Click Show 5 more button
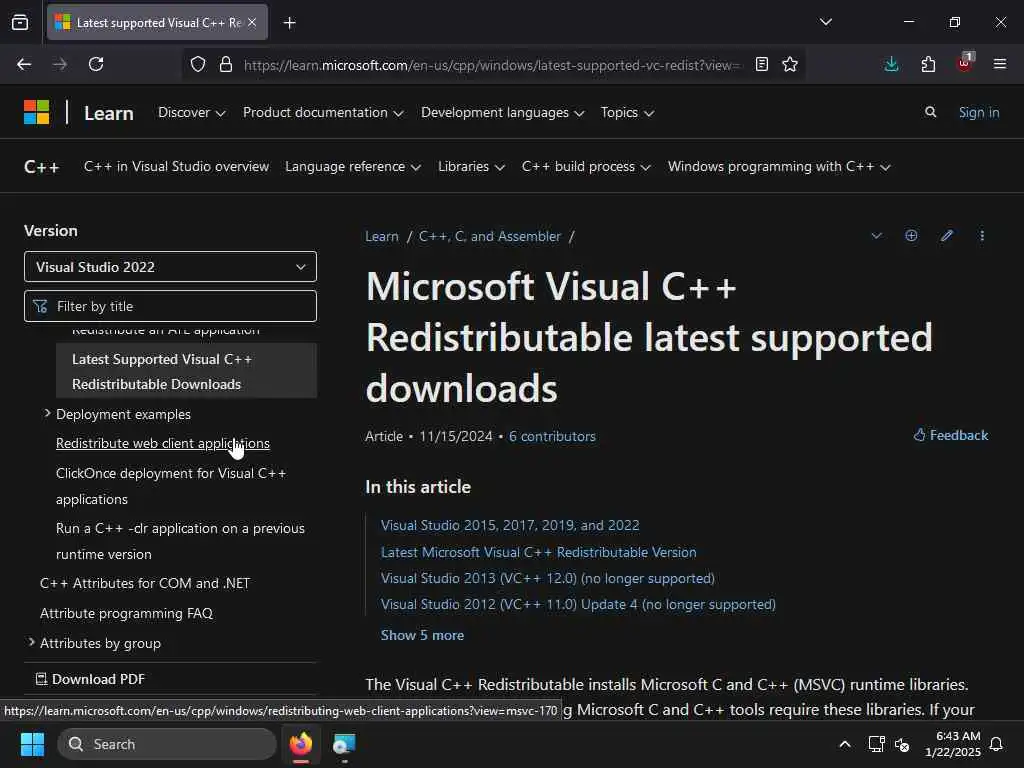This screenshot has height=768, width=1024. coord(422,635)
